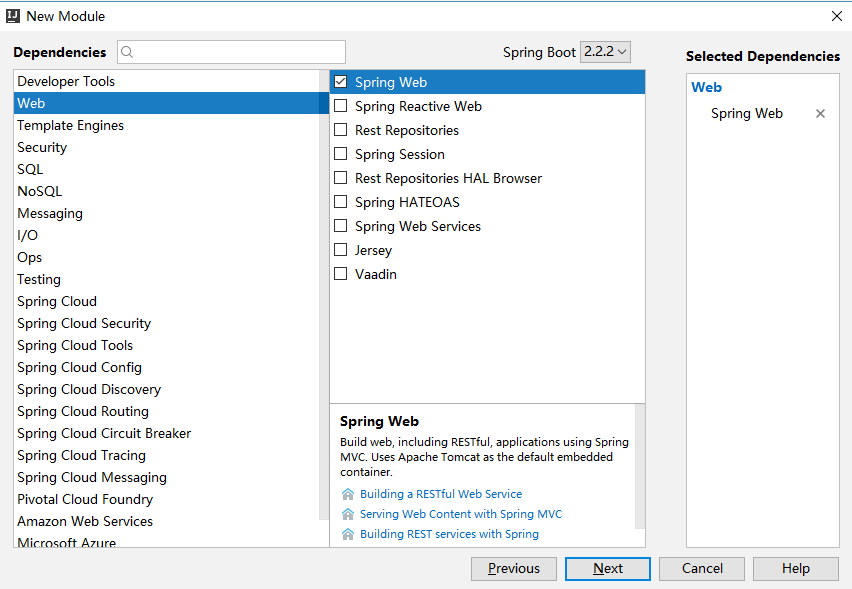The width and height of the screenshot is (852, 589).
Task: Click the home icon beside Building a RESTful Web Service
Action: (x=348, y=494)
